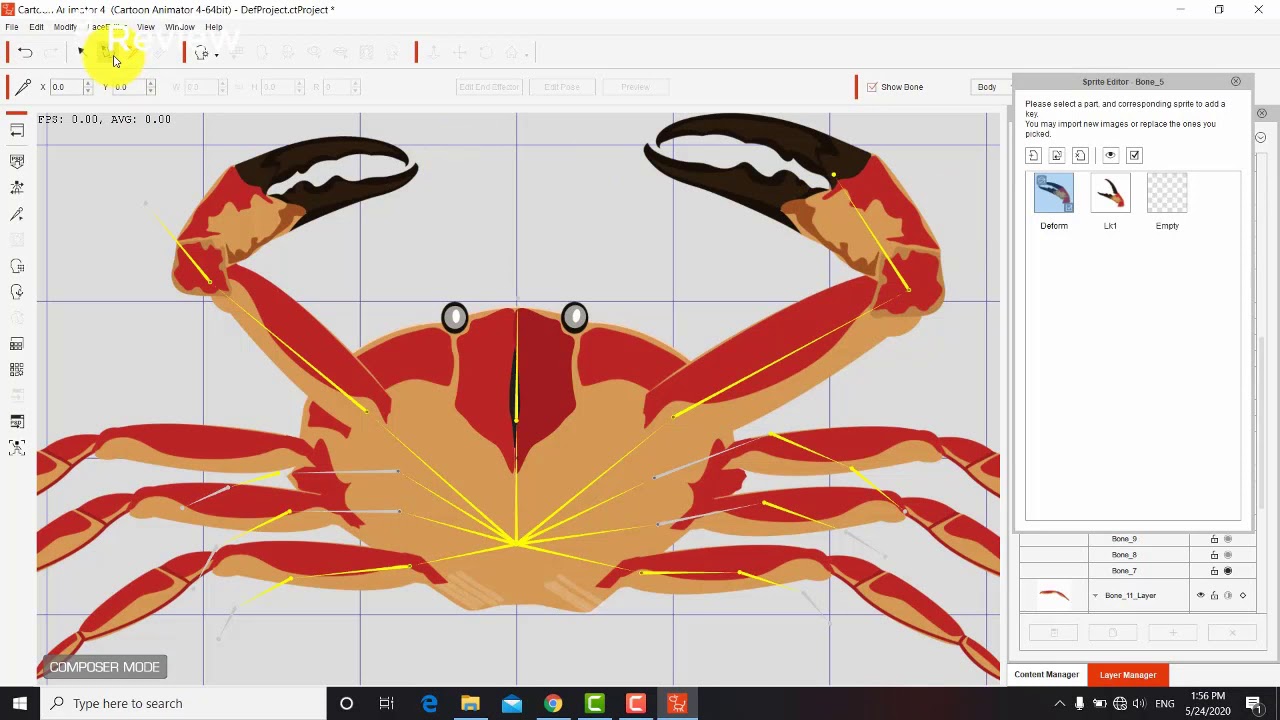Viewport: 1280px width, 720px height.
Task: Click the taskbar search box
Action: pos(182,703)
